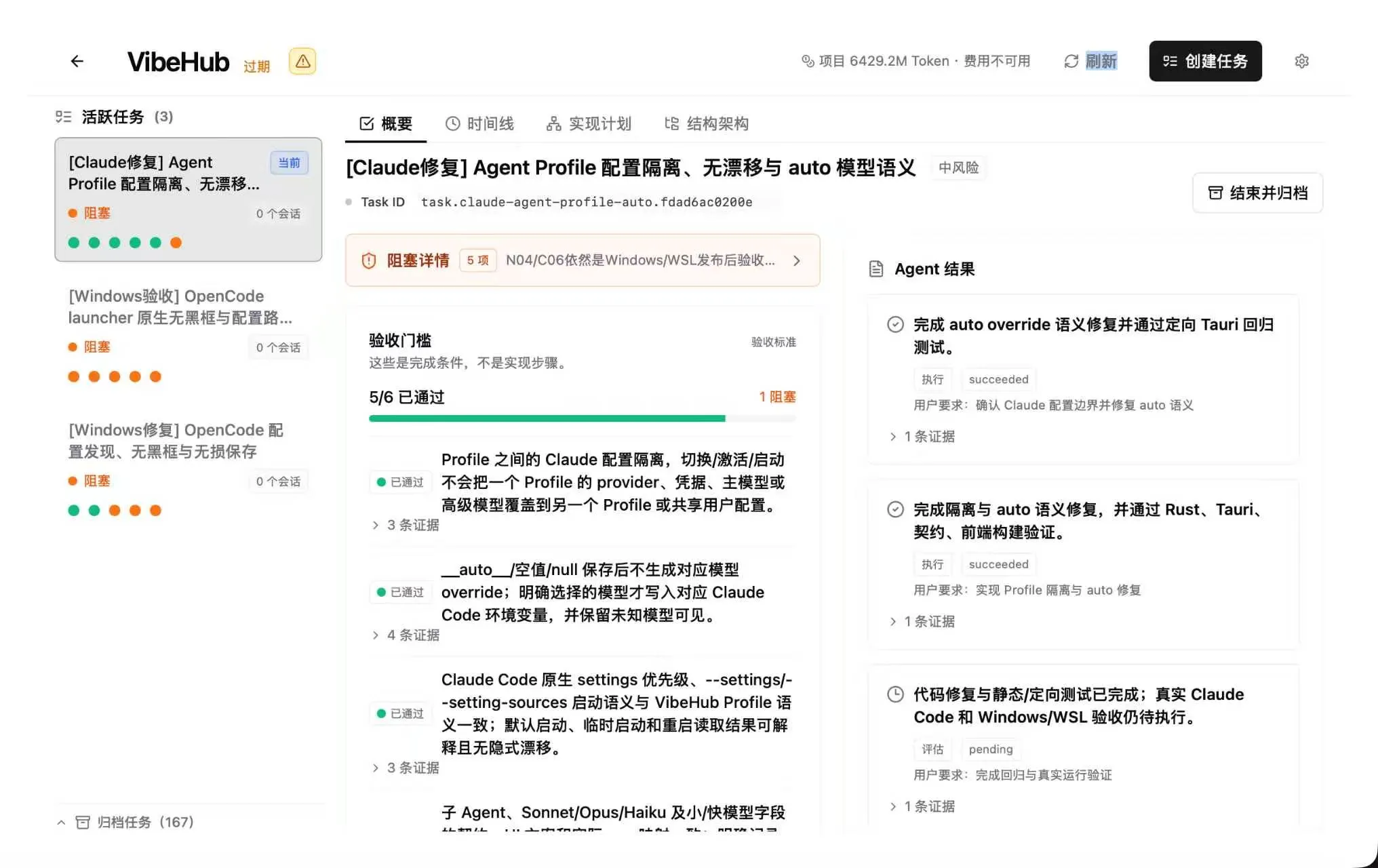The width and height of the screenshot is (1378, 868).
Task: Open the 阻塞详情 banner chevron
Action: tap(797, 260)
